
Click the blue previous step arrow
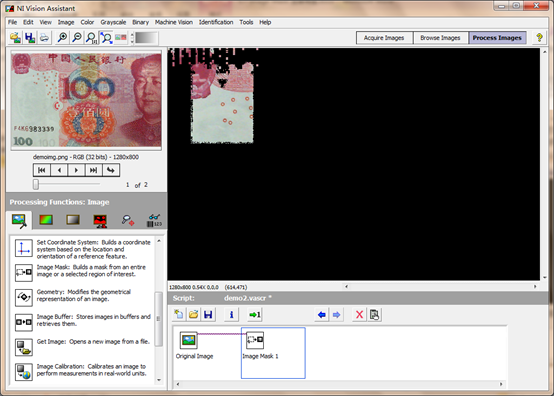322,314
